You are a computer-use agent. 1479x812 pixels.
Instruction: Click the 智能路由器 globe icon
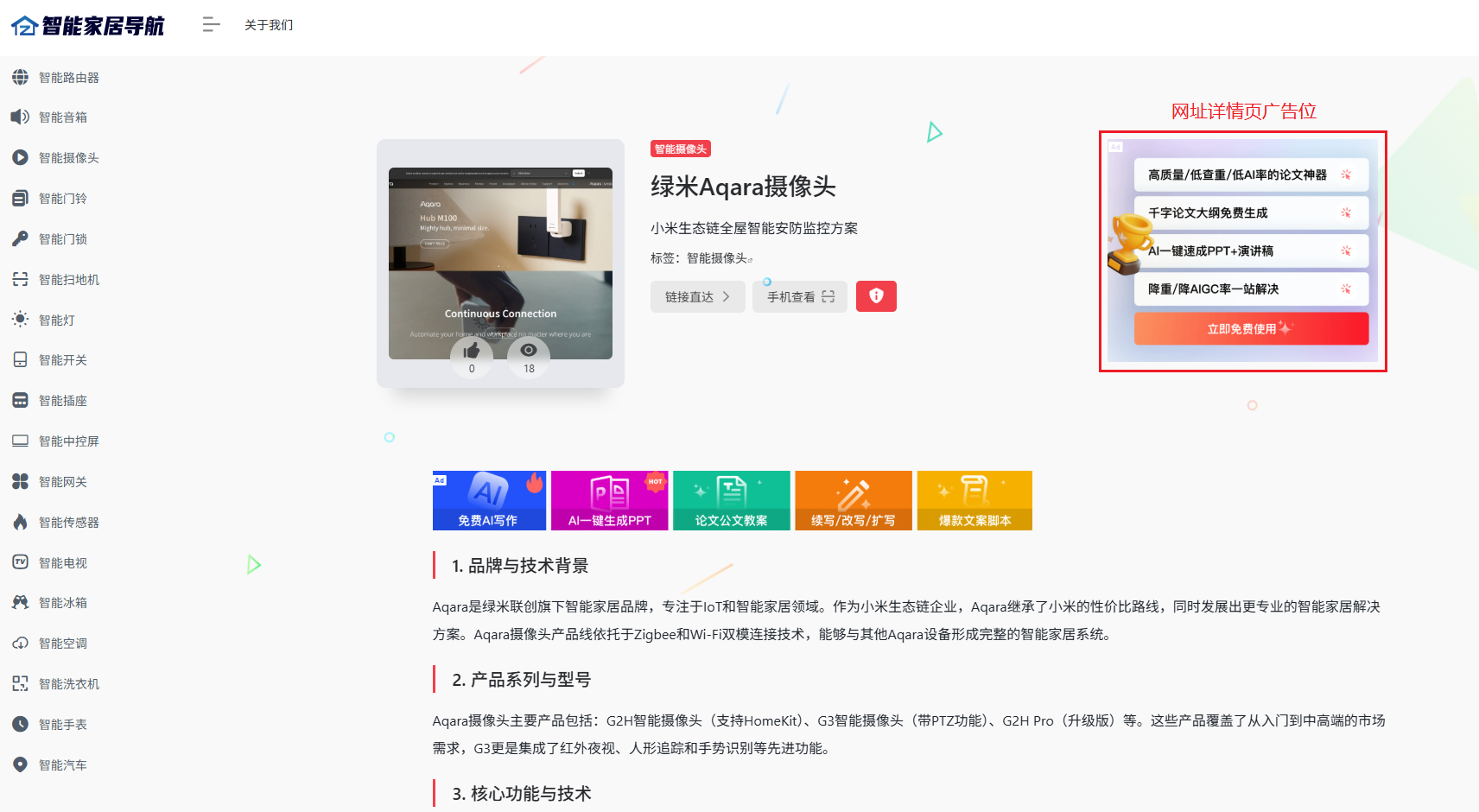tap(20, 77)
